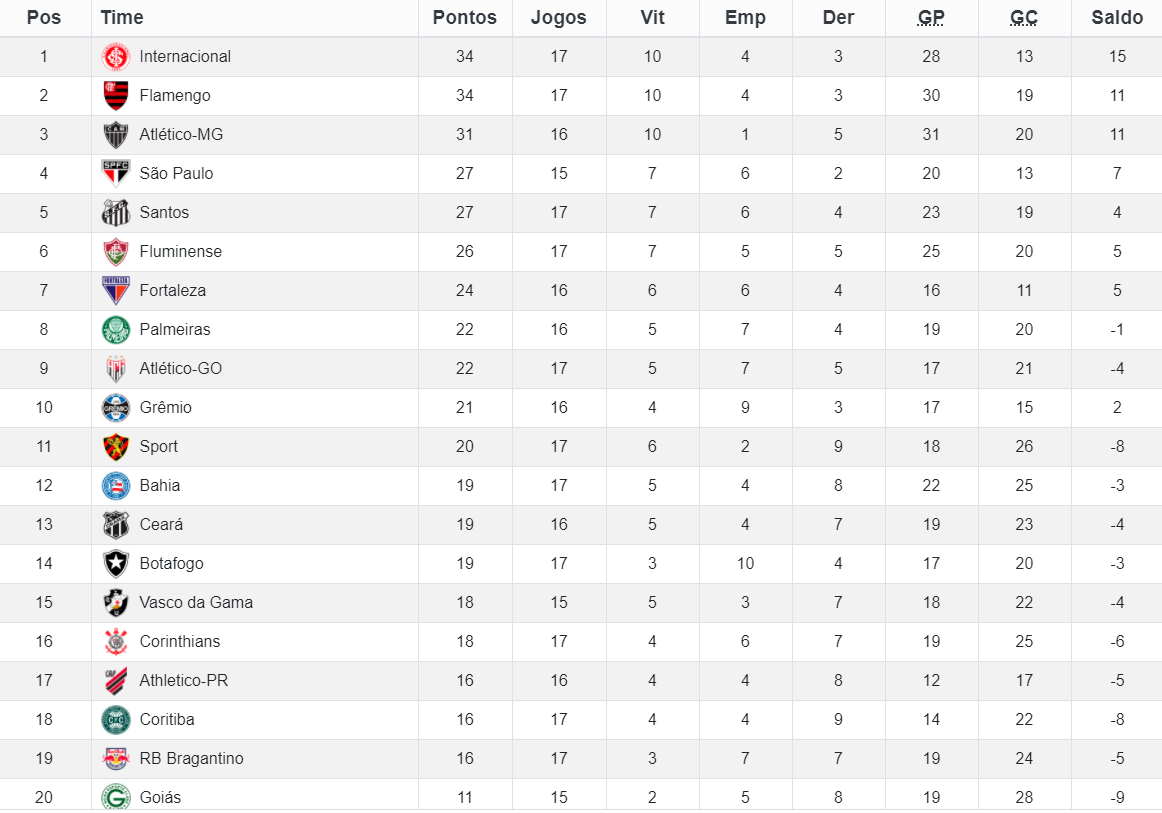This screenshot has width=1162, height=813.
Task: Sort by the Saldo column header
Action: tap(1117, 18)
